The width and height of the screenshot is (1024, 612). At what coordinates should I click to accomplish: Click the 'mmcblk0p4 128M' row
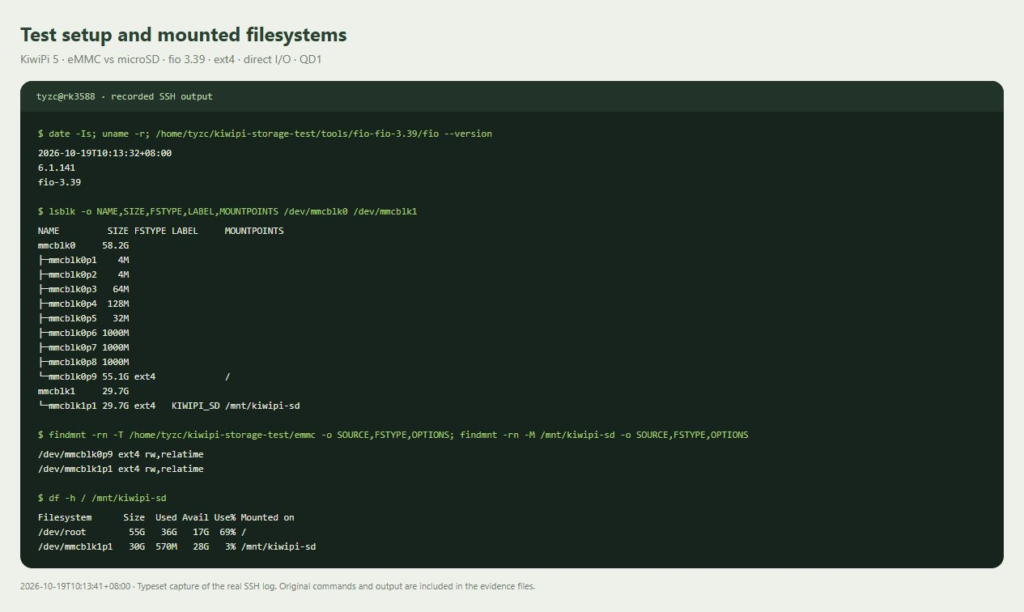coord(83,304)
